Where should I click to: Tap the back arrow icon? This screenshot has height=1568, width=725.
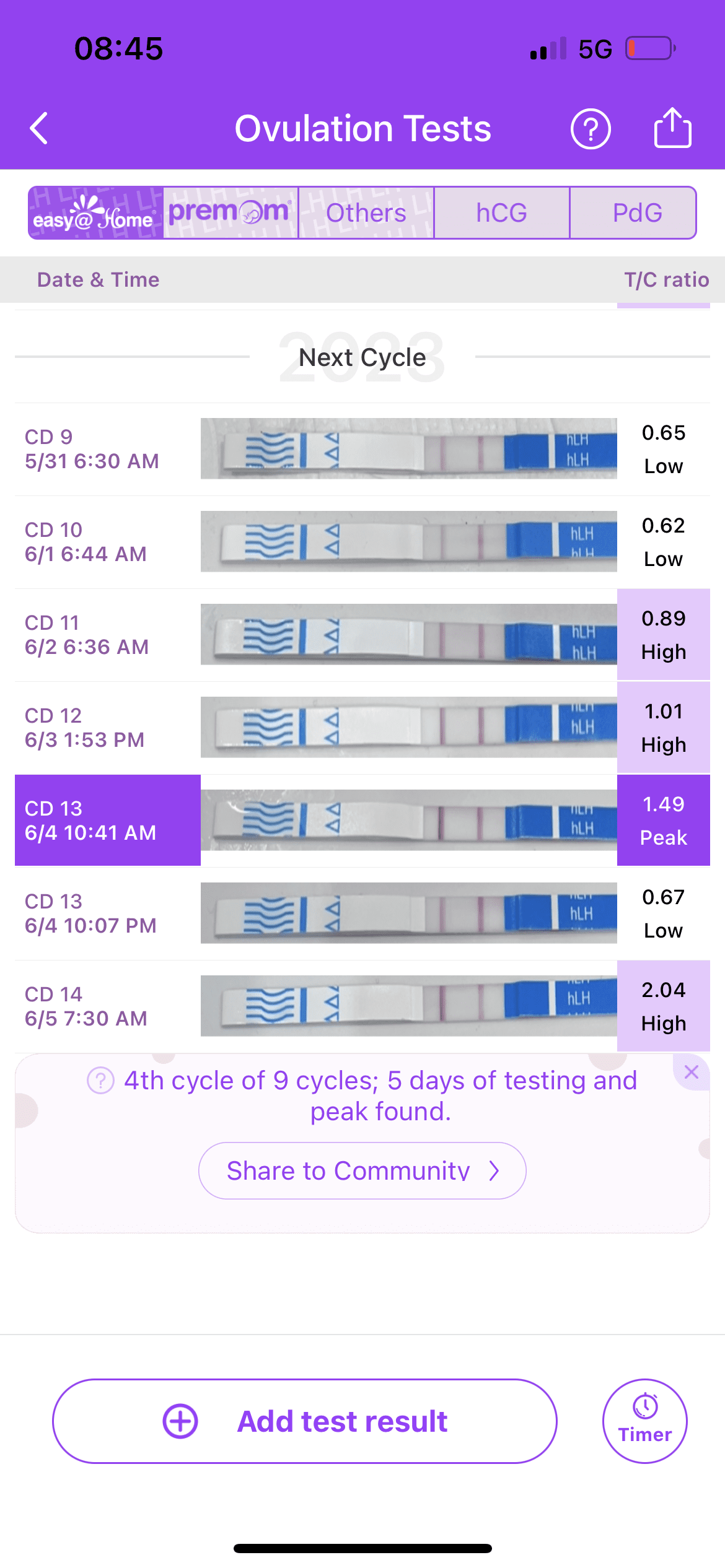(x=39, y=129)
